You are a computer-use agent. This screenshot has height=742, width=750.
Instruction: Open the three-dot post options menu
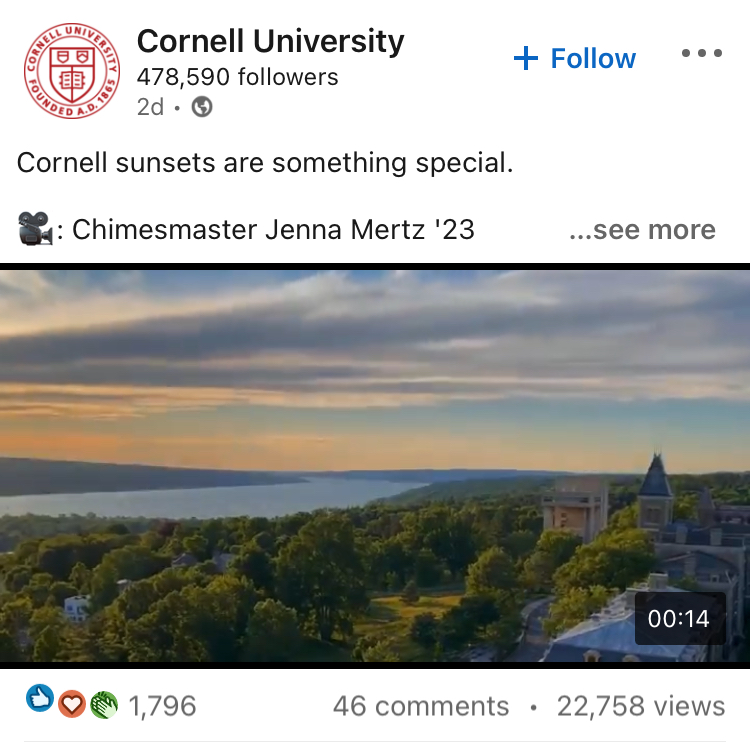click(701, 53)
